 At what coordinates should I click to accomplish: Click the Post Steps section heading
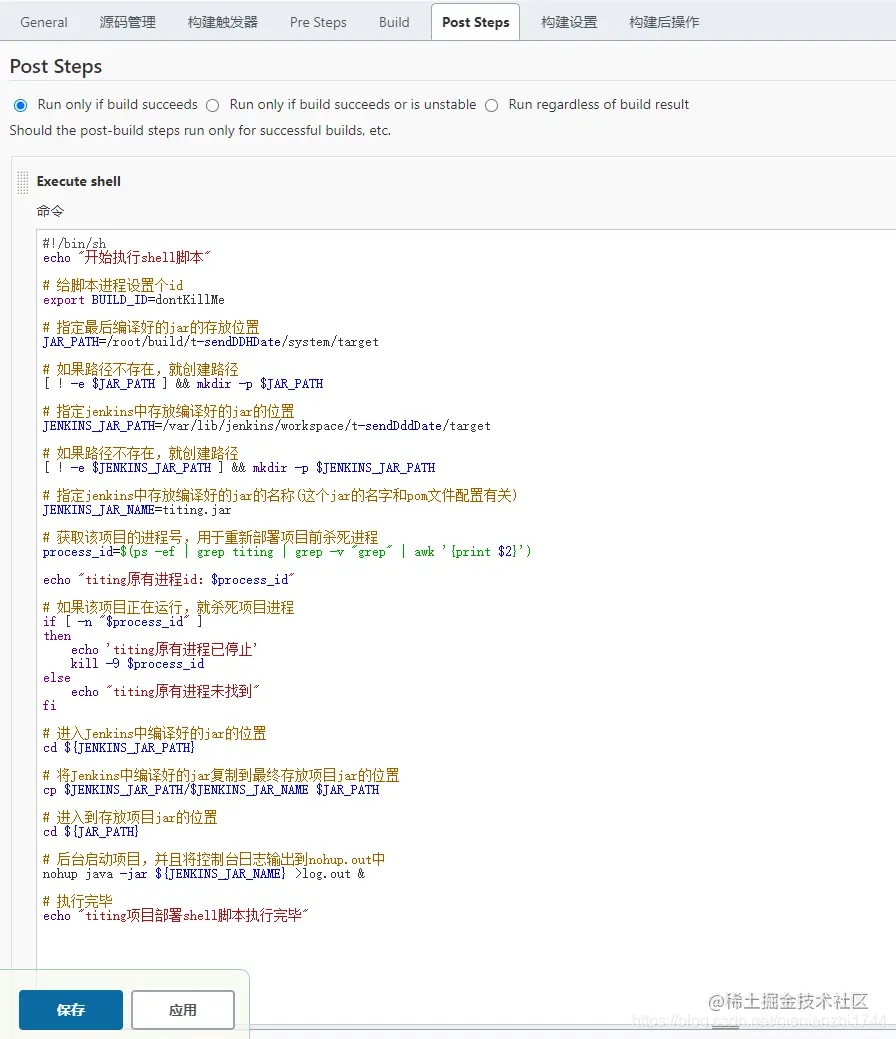56,67
